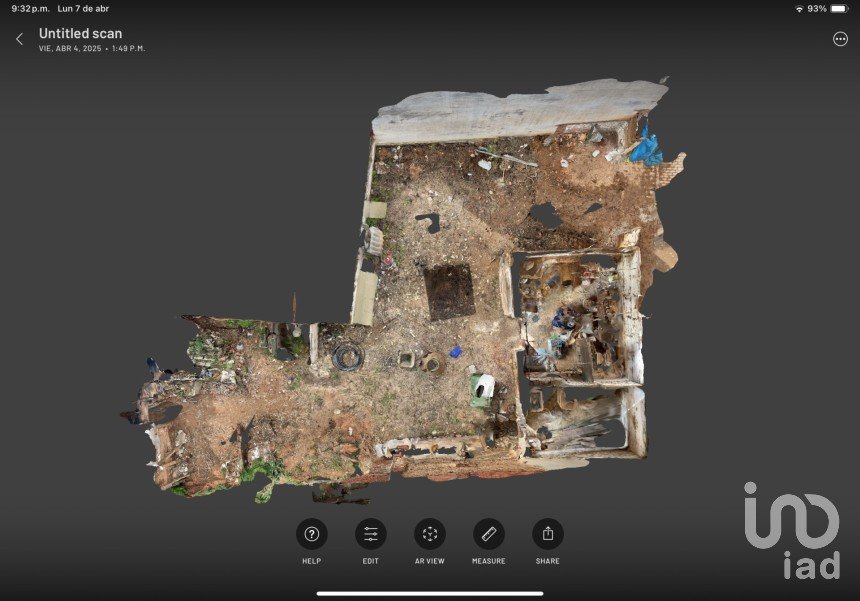Launch AR View mode

pos(430,534)
